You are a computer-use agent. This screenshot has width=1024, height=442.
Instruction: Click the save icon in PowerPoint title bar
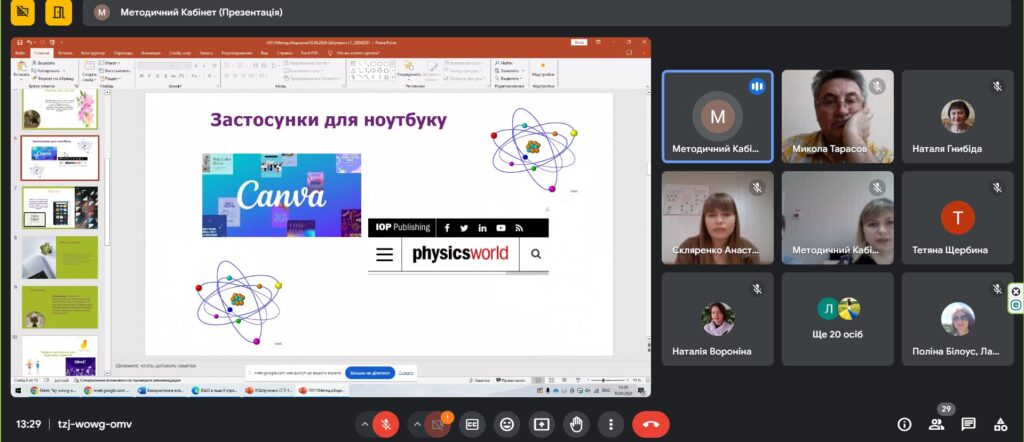20,42
